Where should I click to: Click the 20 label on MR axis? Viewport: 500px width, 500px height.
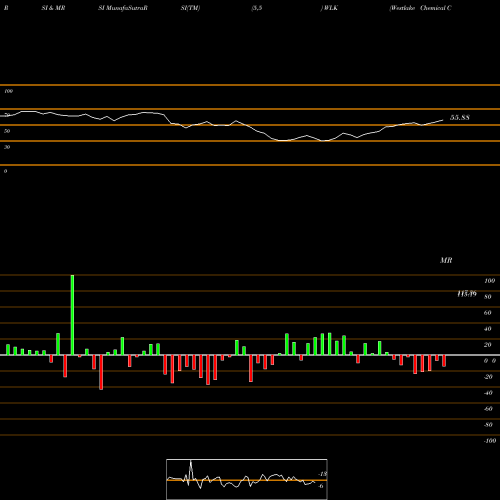[488, 345]
